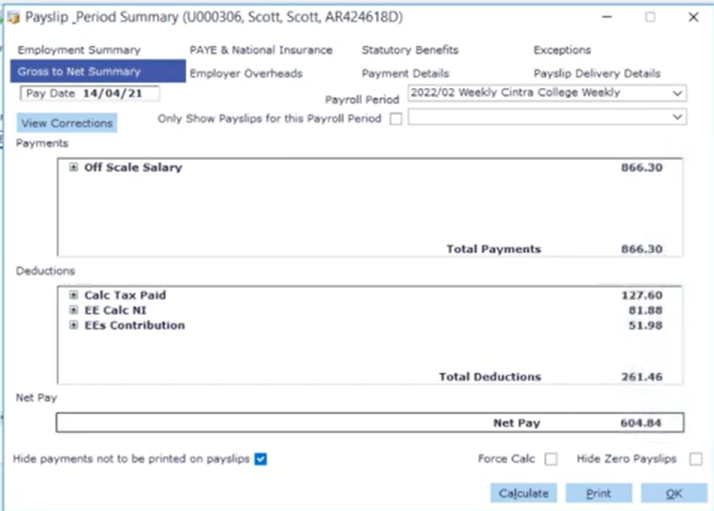
Task: Tick Only Show Payslips for this Payroll Period
Action: point(396,119)
